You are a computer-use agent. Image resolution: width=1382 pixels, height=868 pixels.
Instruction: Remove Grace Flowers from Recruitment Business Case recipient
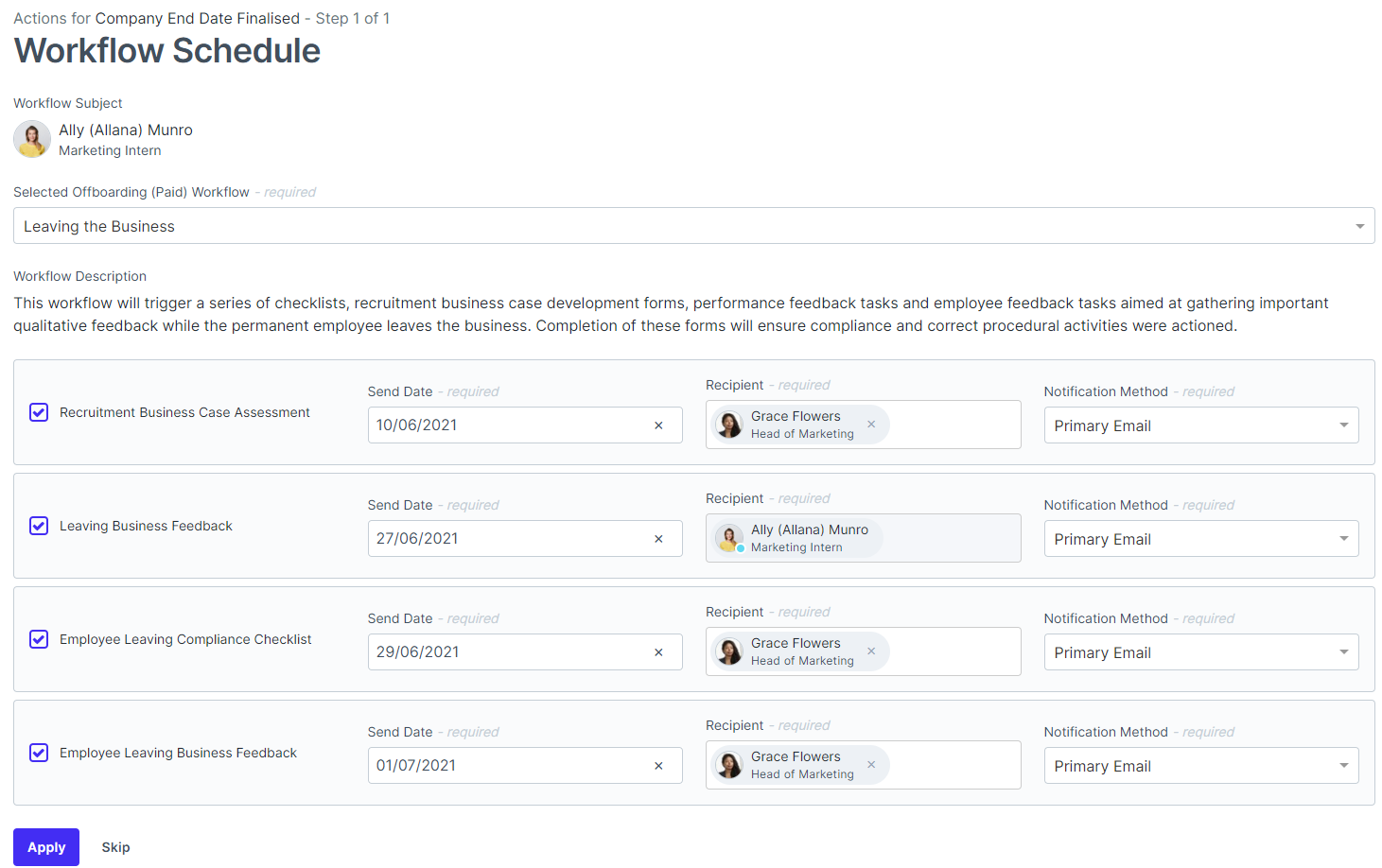click(871, 425)
